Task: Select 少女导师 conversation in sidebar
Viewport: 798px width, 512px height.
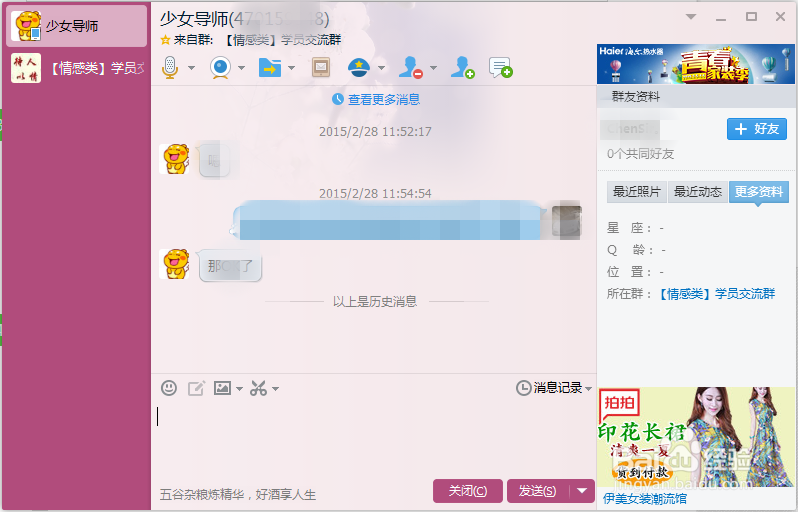Action: [x=77, y=25]
